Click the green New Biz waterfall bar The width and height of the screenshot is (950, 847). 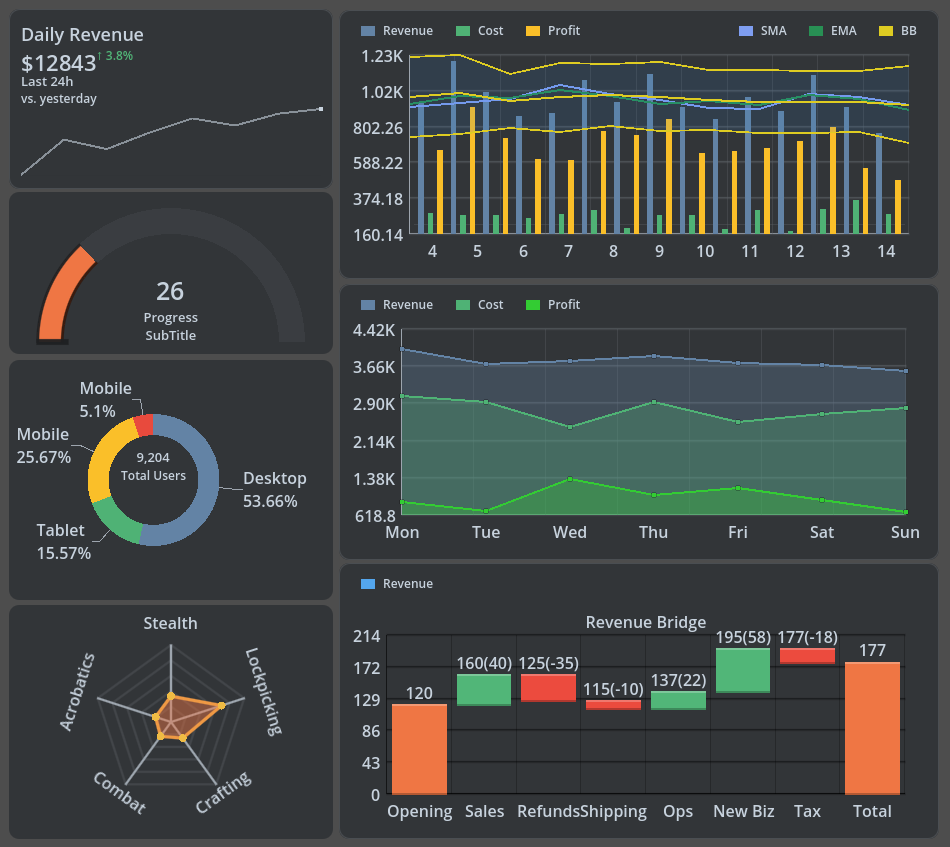click(743, 670)
